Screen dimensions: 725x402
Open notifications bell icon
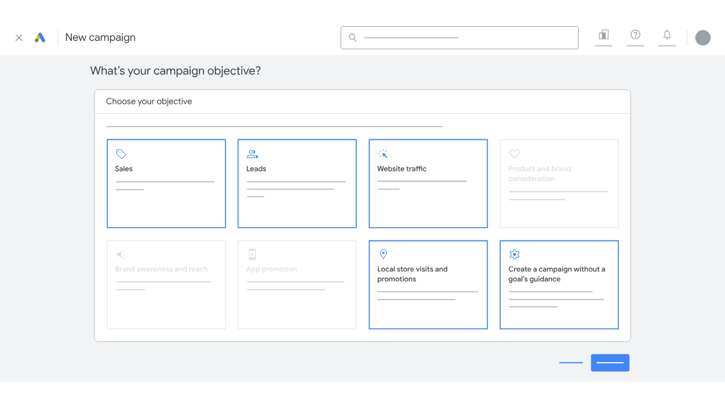667,36
